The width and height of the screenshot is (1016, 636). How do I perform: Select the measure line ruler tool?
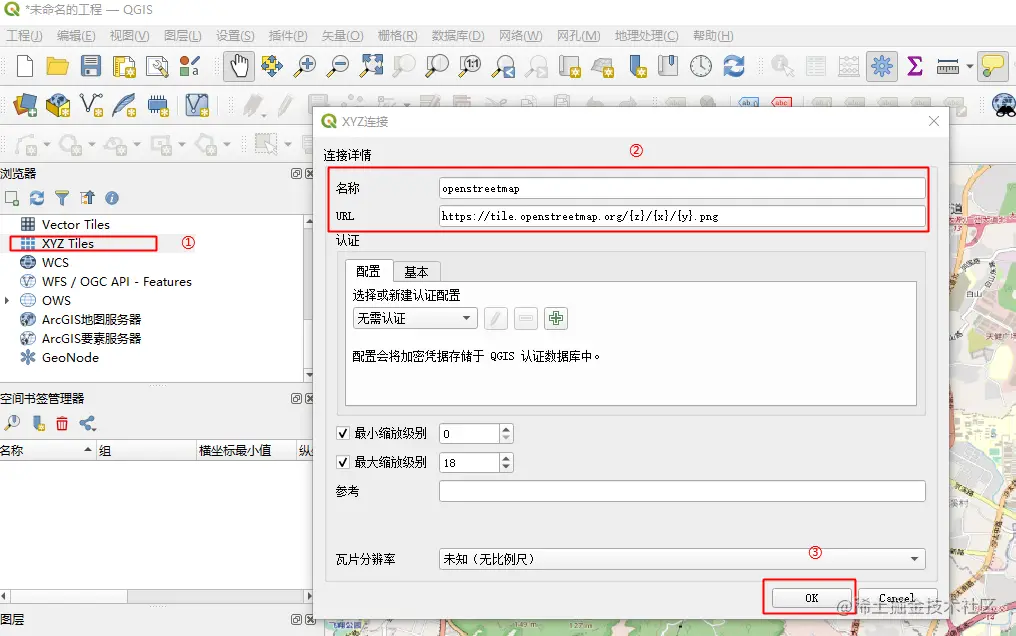947,66
